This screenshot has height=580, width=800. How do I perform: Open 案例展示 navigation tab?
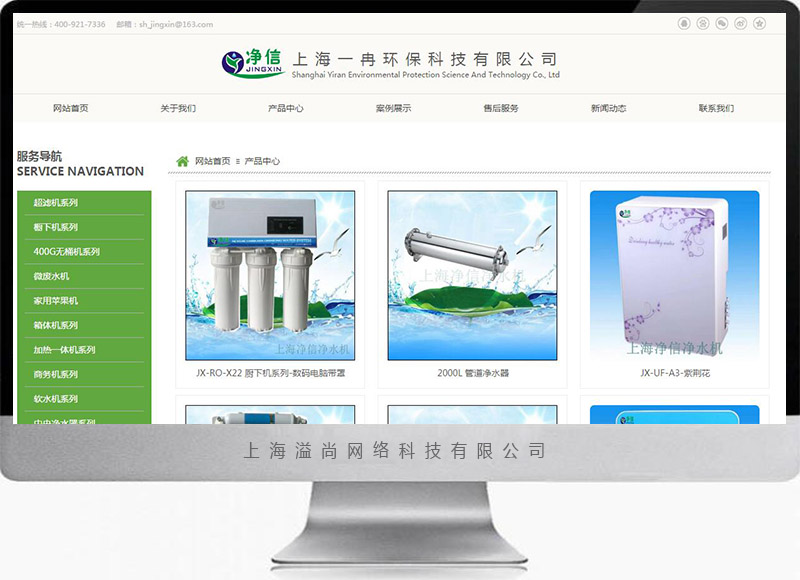coord(393,108)
